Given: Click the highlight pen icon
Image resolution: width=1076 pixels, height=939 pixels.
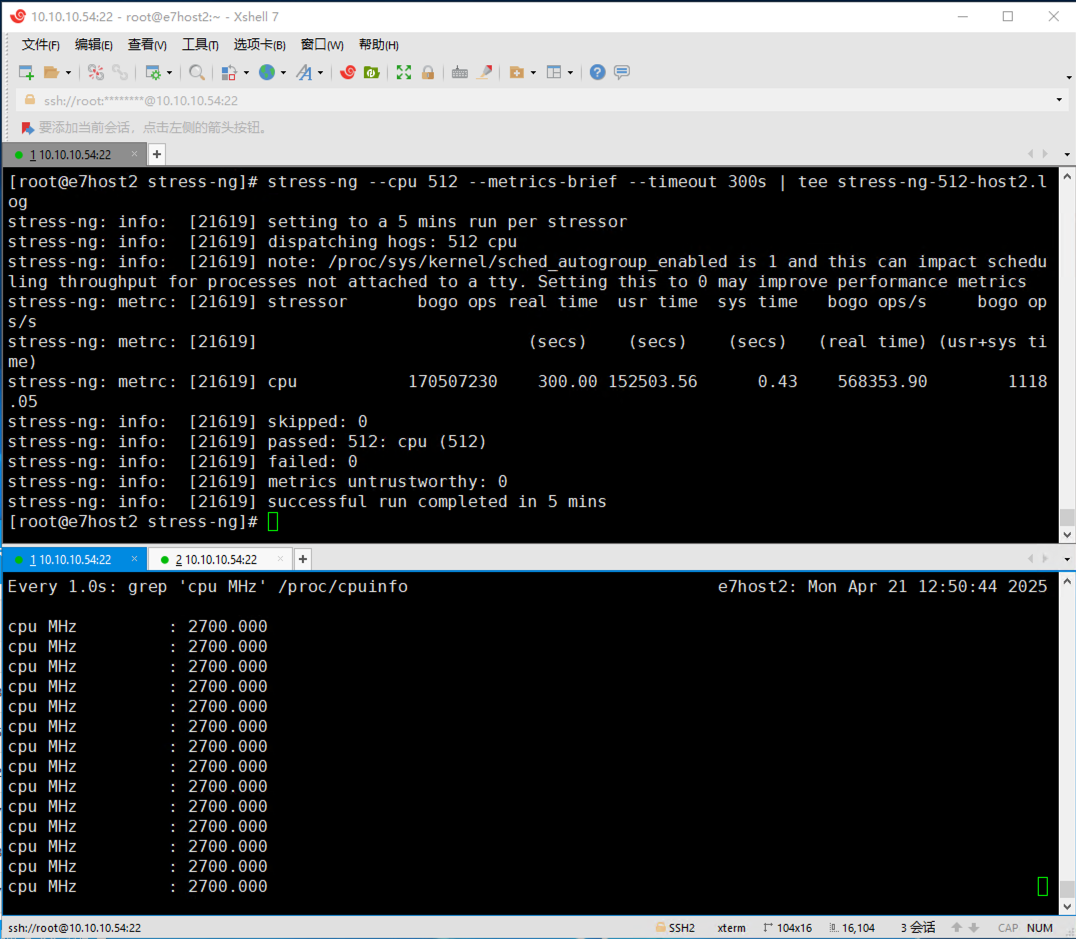Looking at the screenshot, I should pos(484,72).
